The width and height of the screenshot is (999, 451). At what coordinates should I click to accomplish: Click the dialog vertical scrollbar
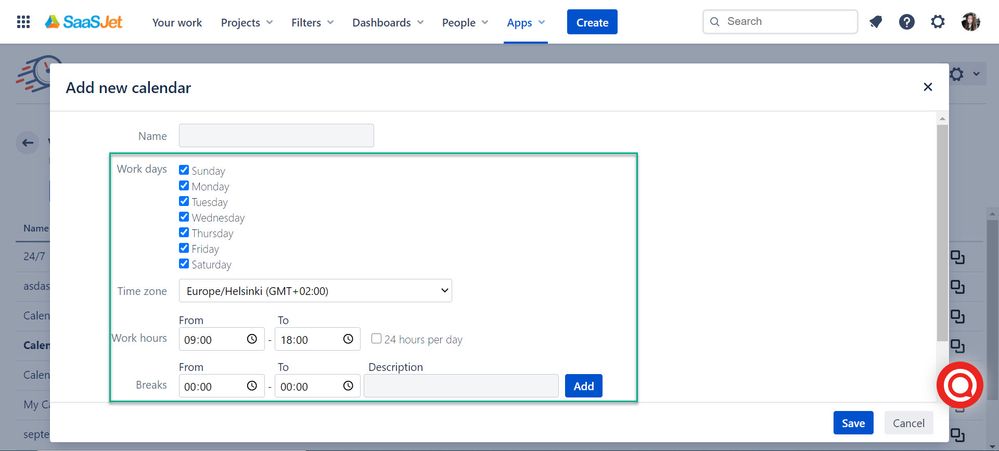942,233
